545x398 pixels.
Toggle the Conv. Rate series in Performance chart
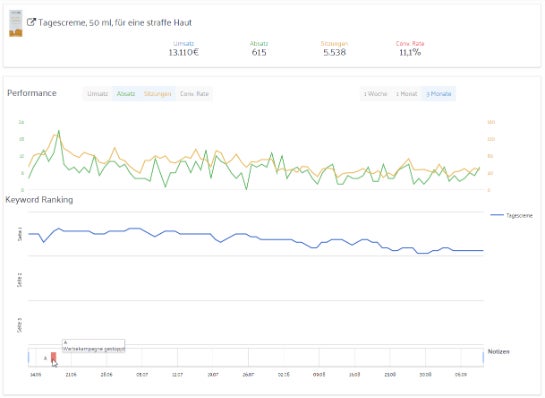[194, 94]
